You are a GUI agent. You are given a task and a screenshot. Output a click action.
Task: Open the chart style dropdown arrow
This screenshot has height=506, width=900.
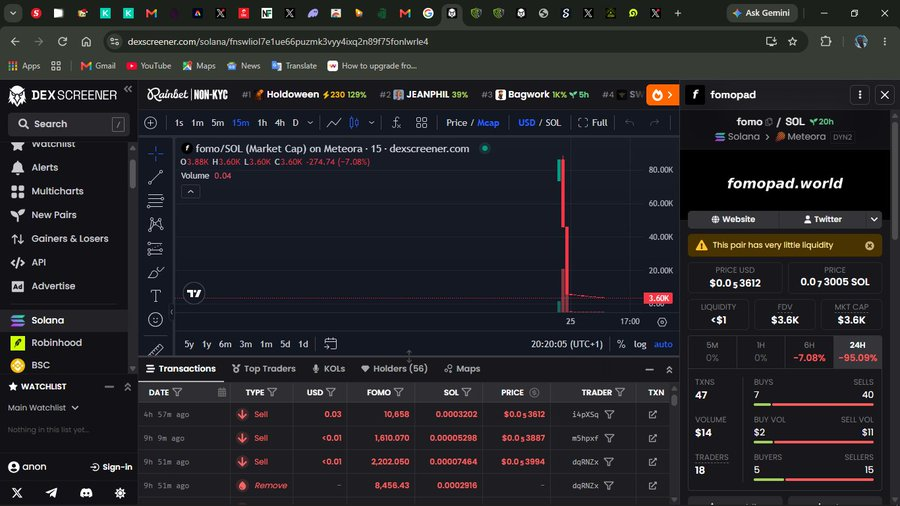pyautogui.click(x=371, y=123)
